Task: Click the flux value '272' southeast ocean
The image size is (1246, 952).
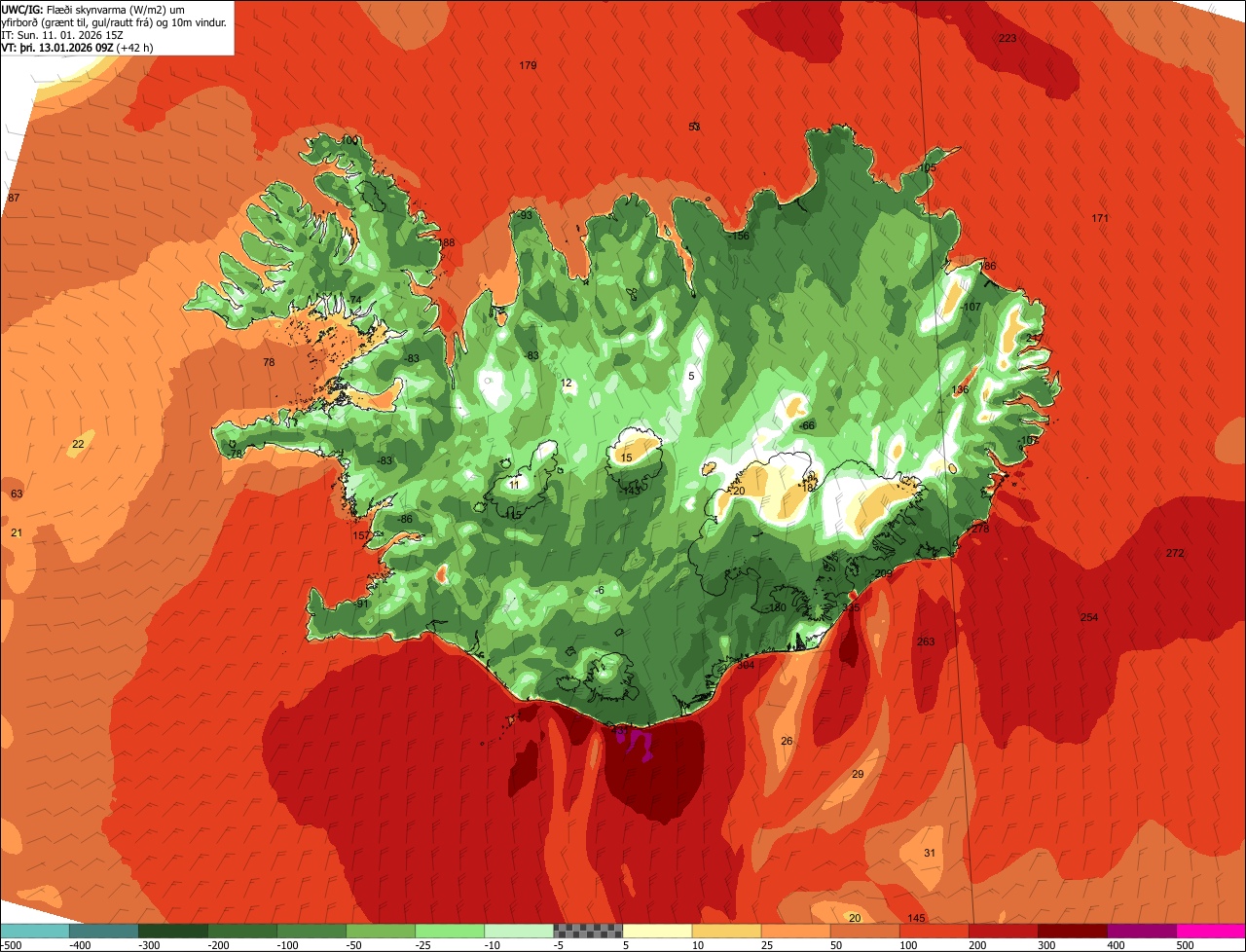Action: (1175, 553)
